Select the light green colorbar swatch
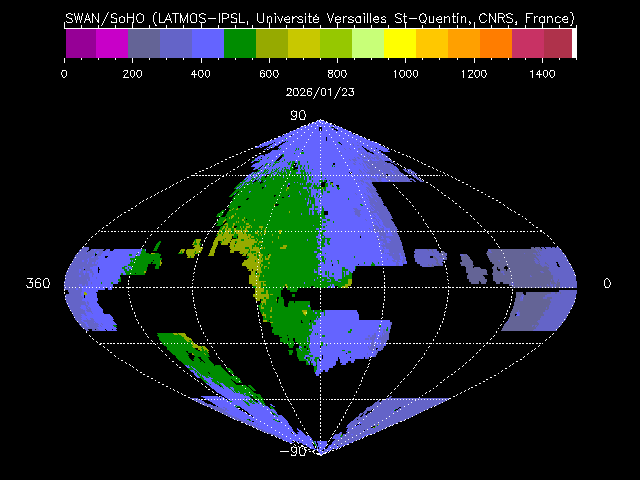640x480 pixels. point(368,43)
